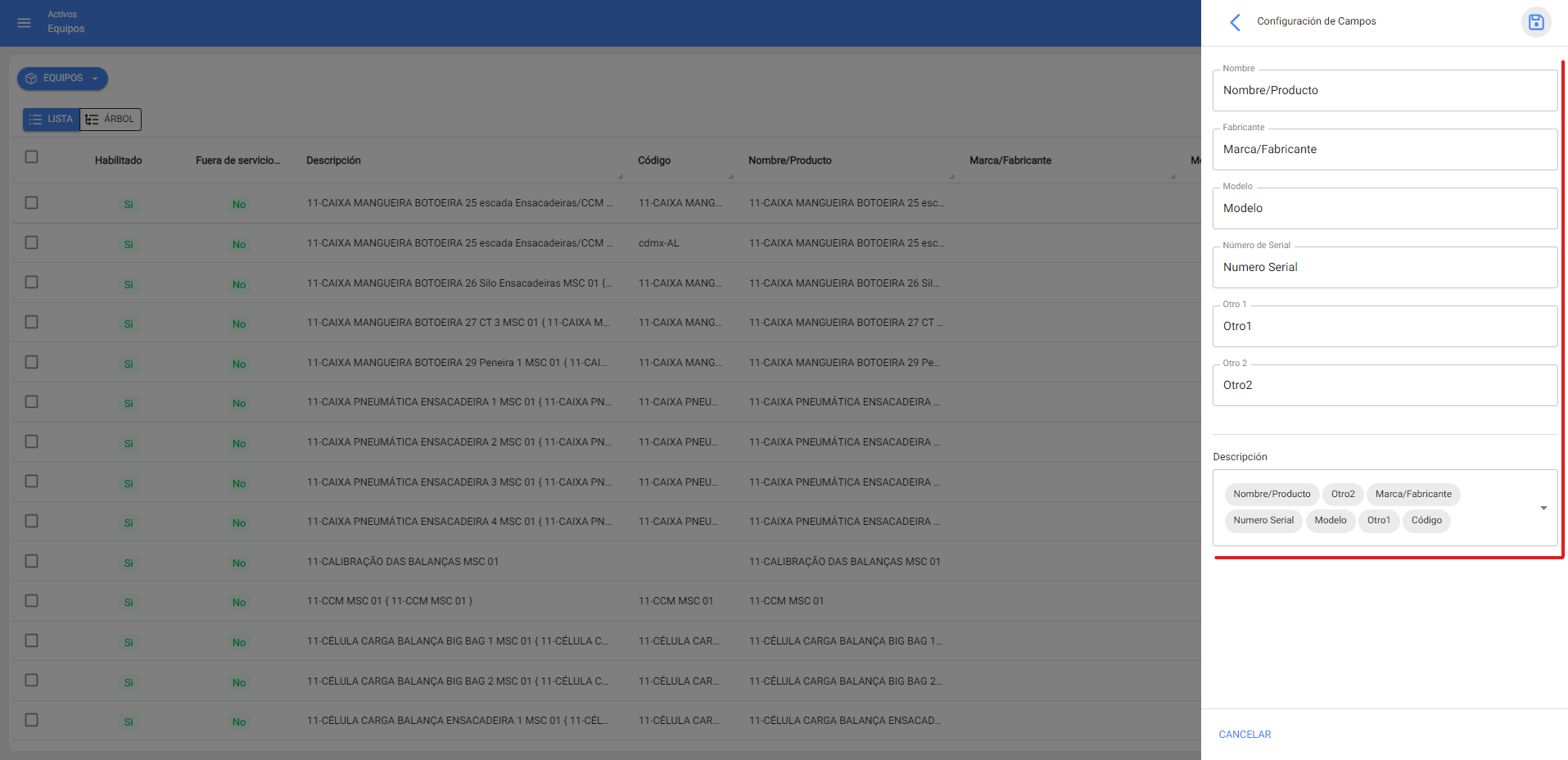Sort by Nombre/Producto column header
Viewport: 1568px width, 760px height.
(789, 161)
